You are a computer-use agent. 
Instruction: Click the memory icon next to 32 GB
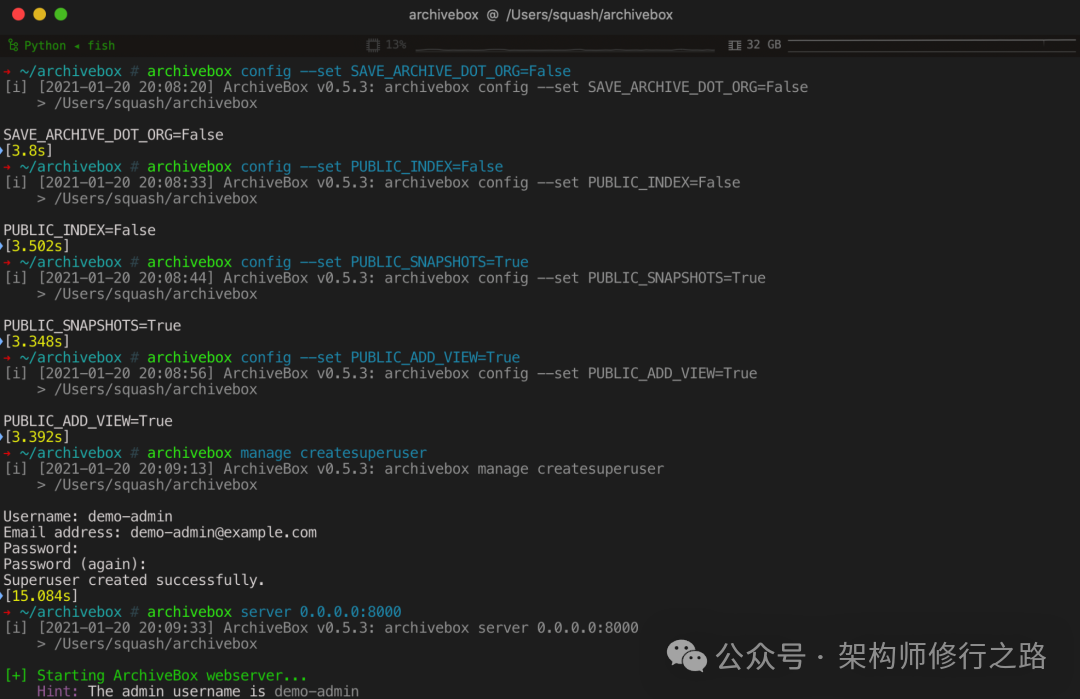click(x=735, y=45)
